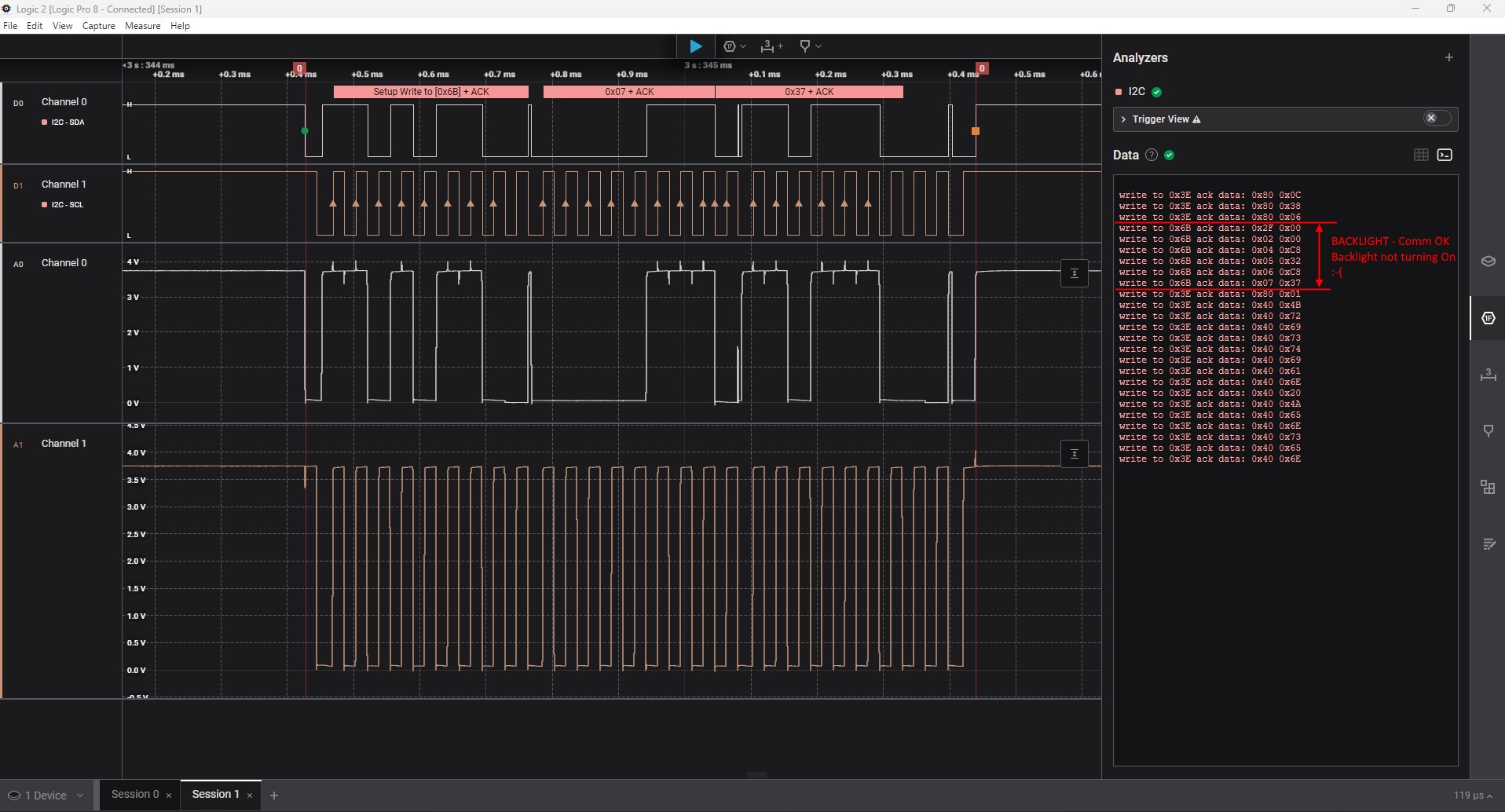Open the Capture menu

(98, 26)
